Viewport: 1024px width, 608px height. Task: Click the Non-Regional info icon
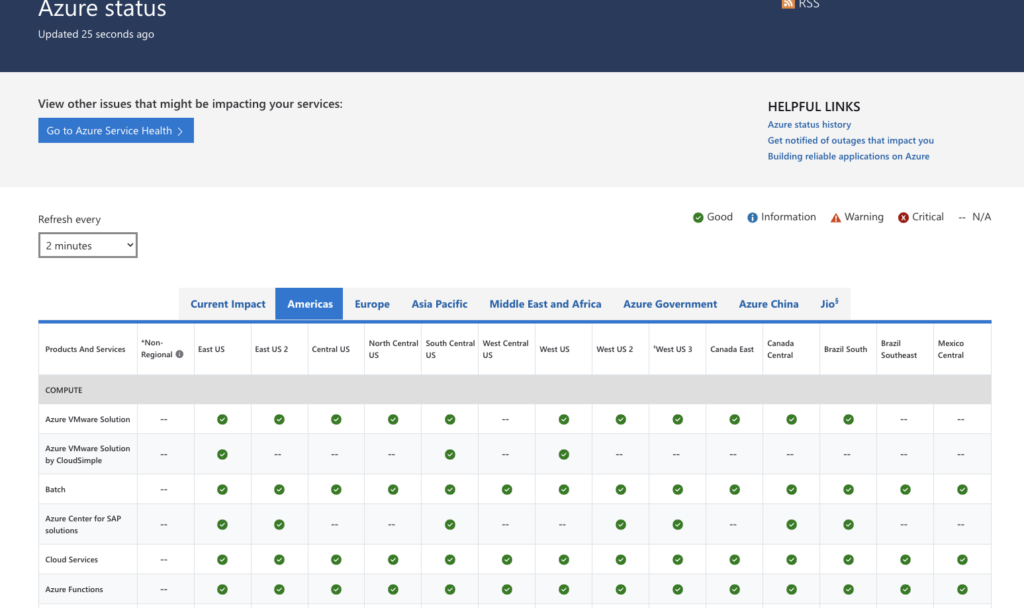click(x=180, y=355)
